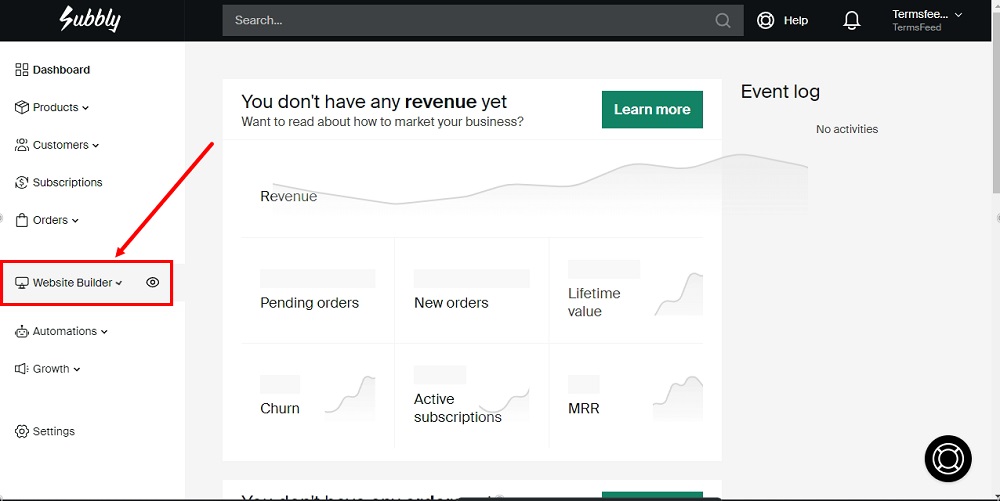Open the floating support chat button

click(947, 459)
